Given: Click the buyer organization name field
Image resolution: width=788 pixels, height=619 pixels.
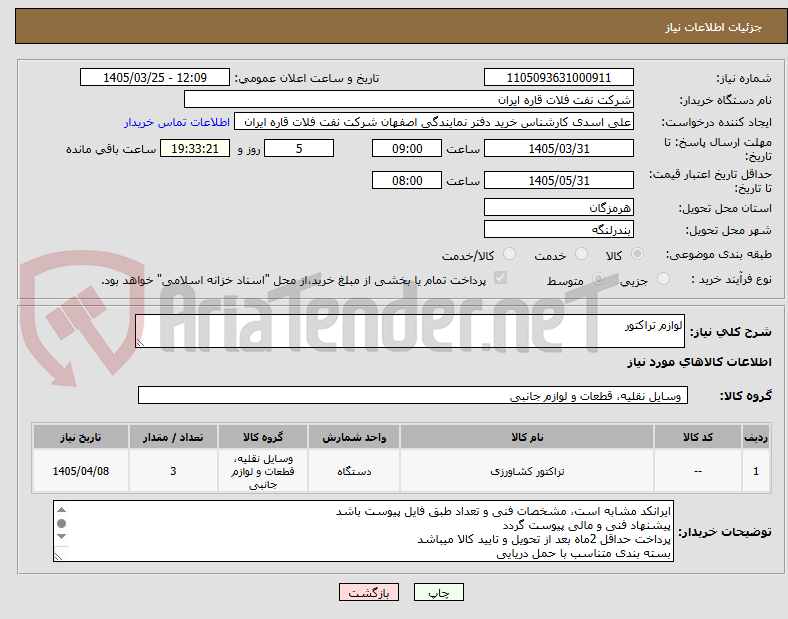Looking at the screenshot, I should point(409,99).
